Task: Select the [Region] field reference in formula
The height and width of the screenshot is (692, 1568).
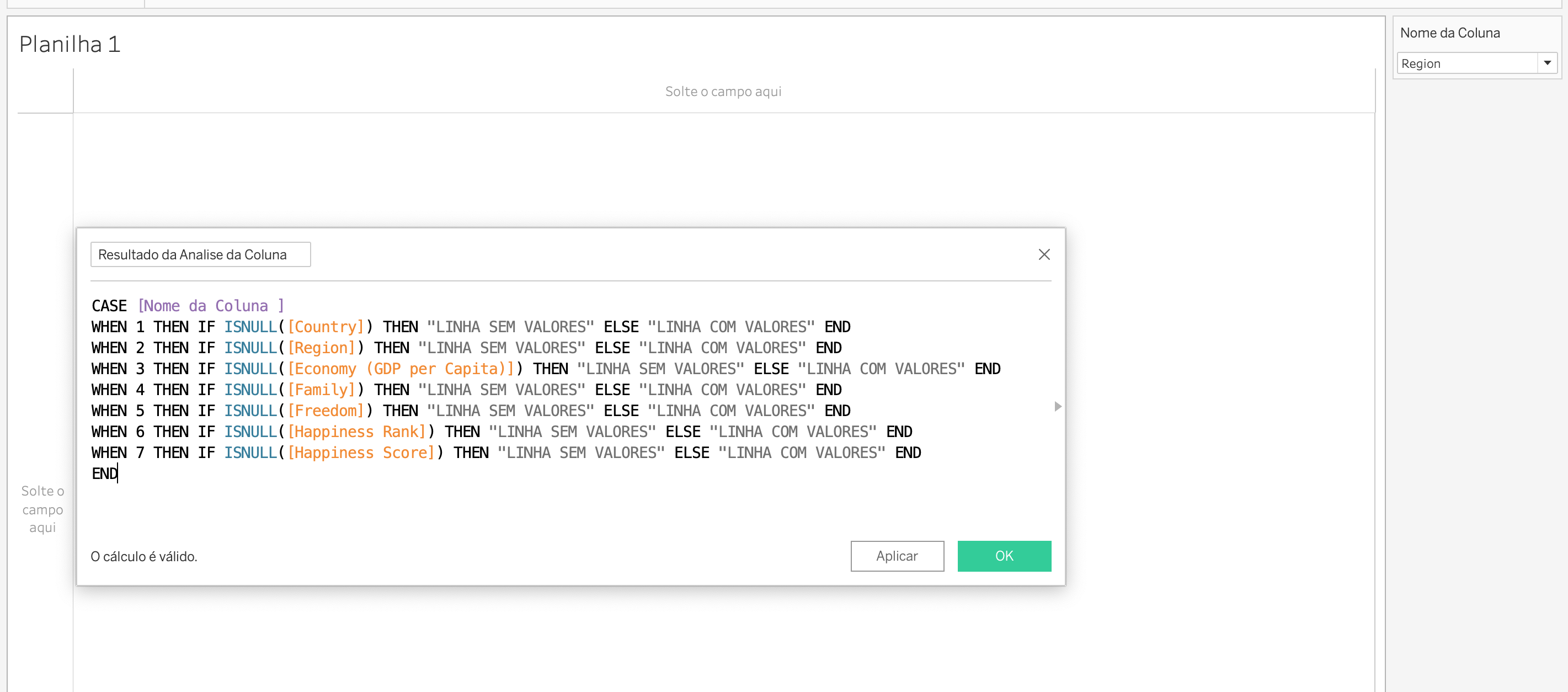Action: pyautogui.click(x=321, y=348)
